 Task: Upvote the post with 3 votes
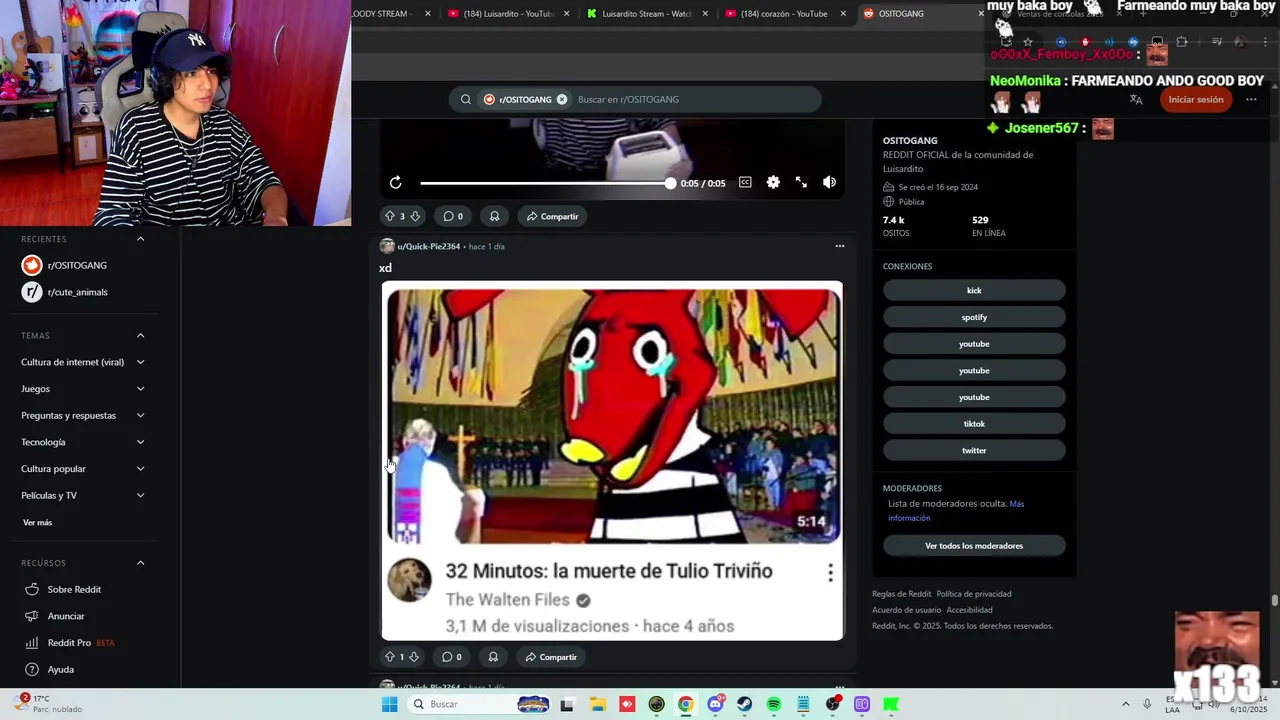[x=390, y=216]
